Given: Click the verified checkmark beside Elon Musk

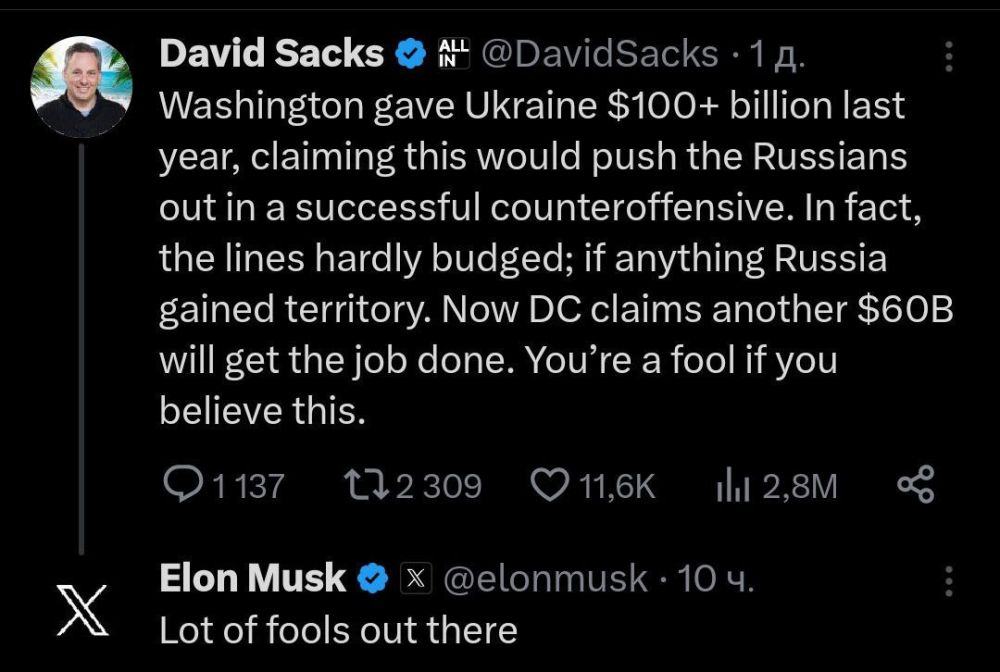Looking at the screenshot, I should [x=370, y=577].
